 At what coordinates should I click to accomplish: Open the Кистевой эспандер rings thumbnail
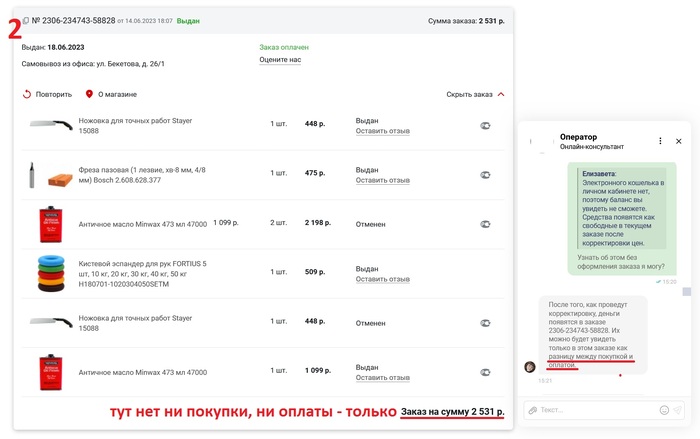click(x=51, y=273)
